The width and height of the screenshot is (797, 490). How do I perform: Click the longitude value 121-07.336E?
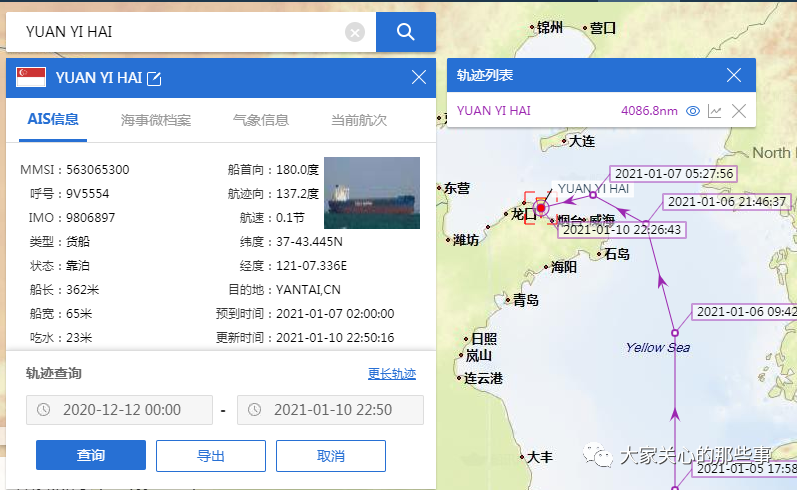point(312,265)
